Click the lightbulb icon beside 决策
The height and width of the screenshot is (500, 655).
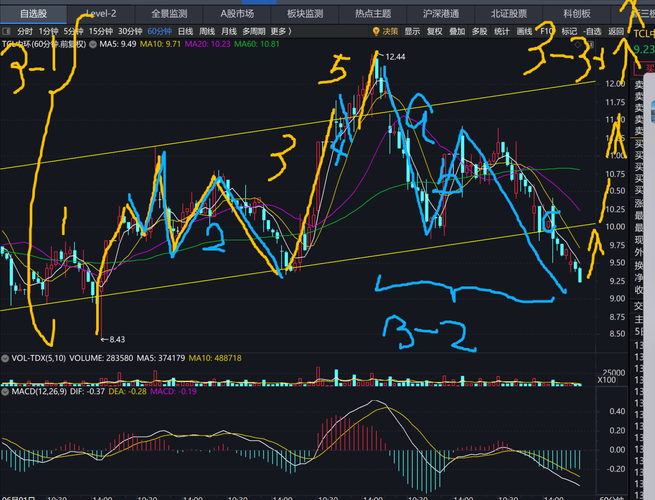376,31
